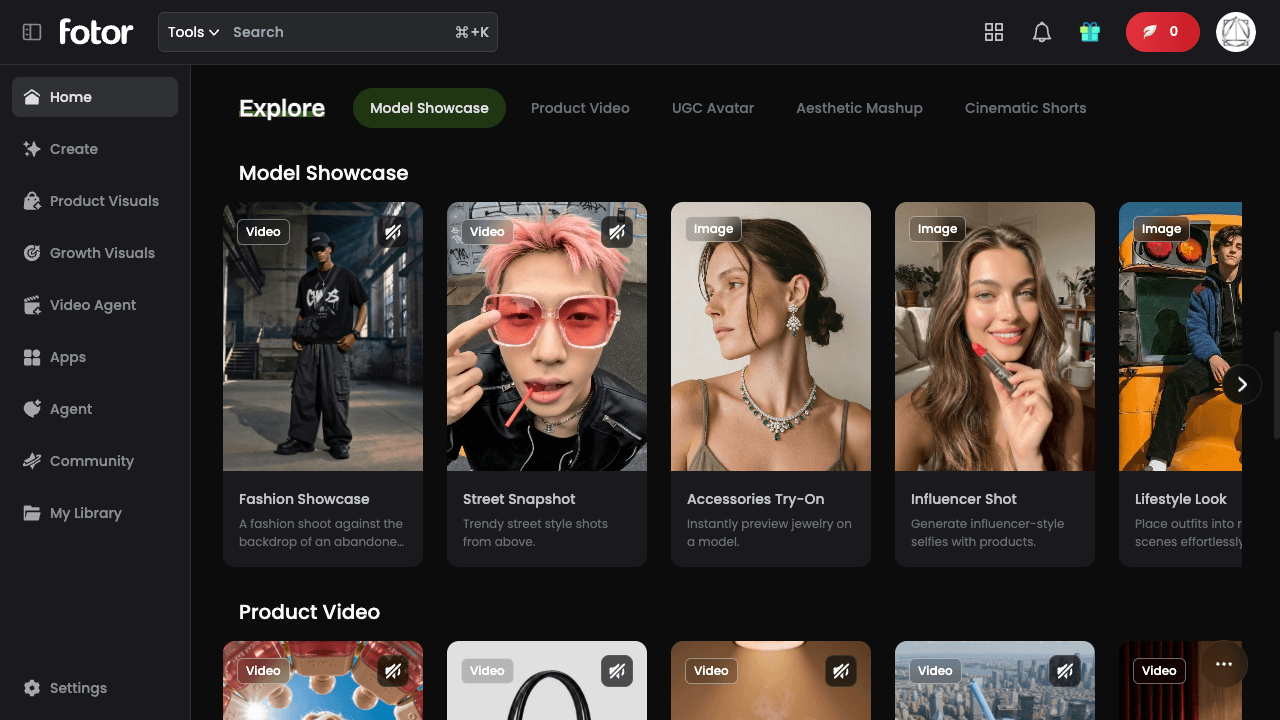Open the Lifestyle Look template

pos(1181,384)
